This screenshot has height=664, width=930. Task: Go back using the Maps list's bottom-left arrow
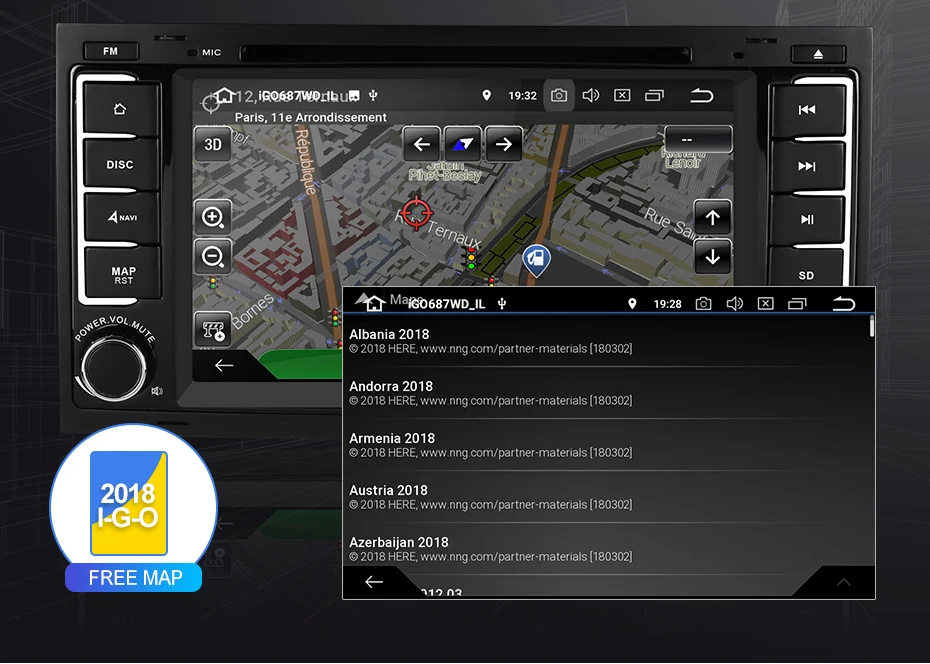tap(374, 582)
